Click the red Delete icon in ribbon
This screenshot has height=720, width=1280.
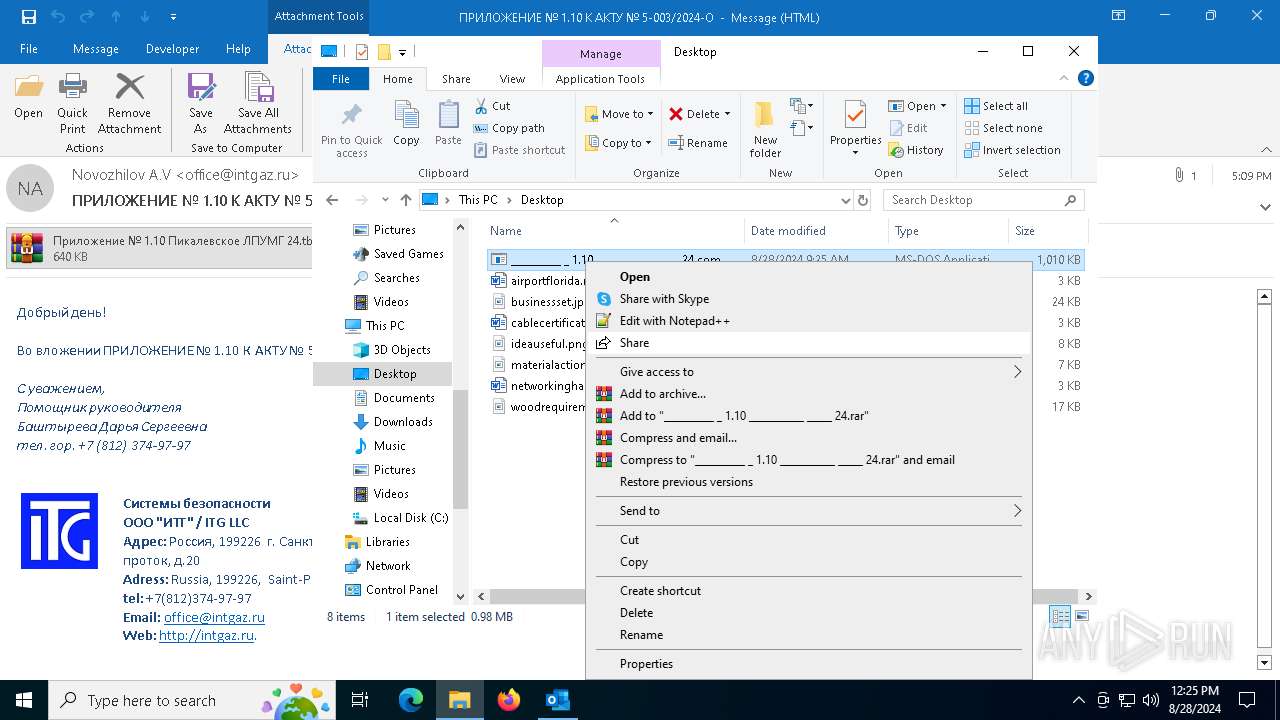tap(676, 114)
